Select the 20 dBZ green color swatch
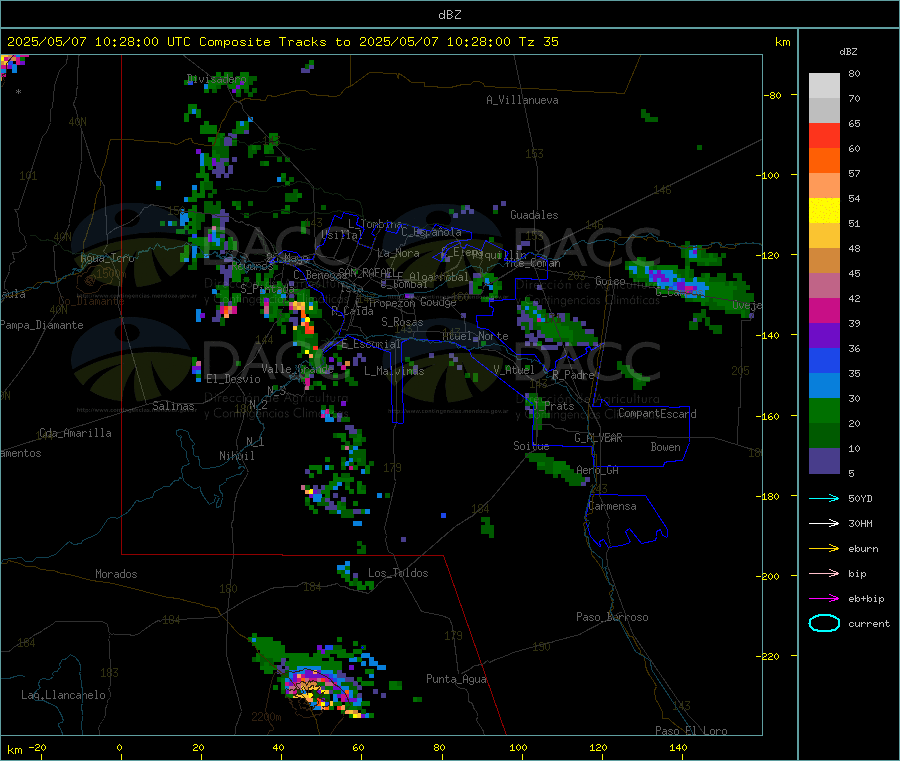Image resolution: width=900 pixels, height=761 pixels. point(824,410)
